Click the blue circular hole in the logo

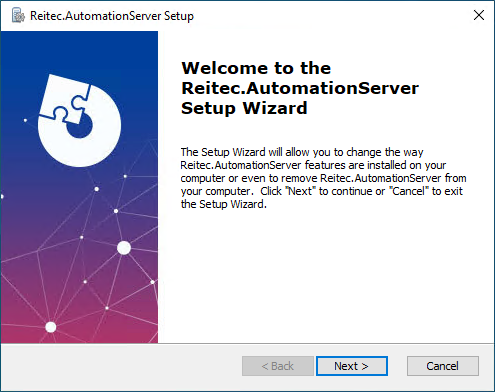pyautogui.click(x=80, y=126)
